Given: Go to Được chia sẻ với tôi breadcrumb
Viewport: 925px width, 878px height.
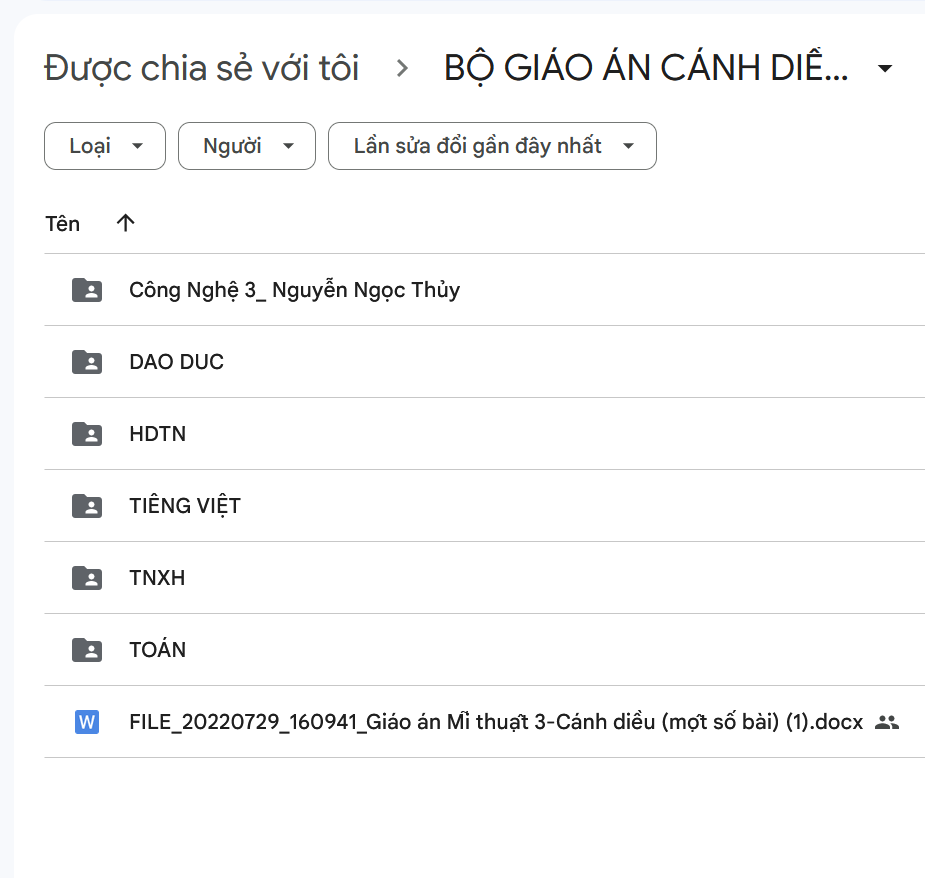Looking at the screenshot, I should (202, 69).
